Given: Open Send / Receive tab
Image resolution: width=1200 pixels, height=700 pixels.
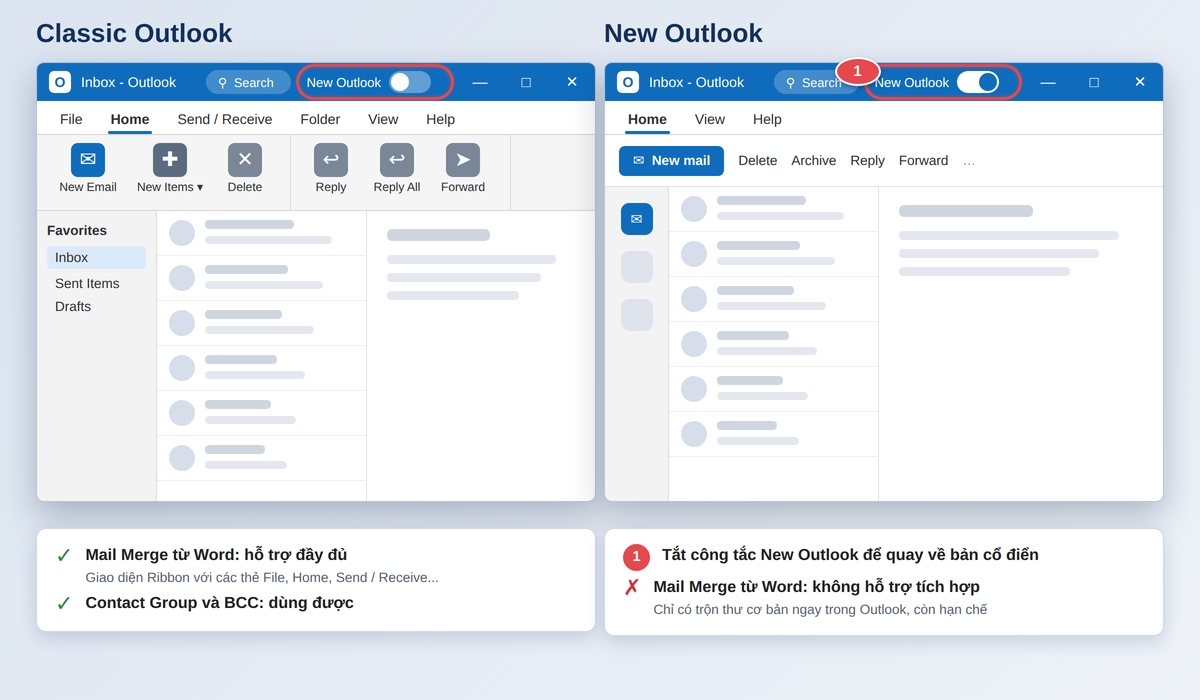Looking at the screenshot, I should point(225,119).
